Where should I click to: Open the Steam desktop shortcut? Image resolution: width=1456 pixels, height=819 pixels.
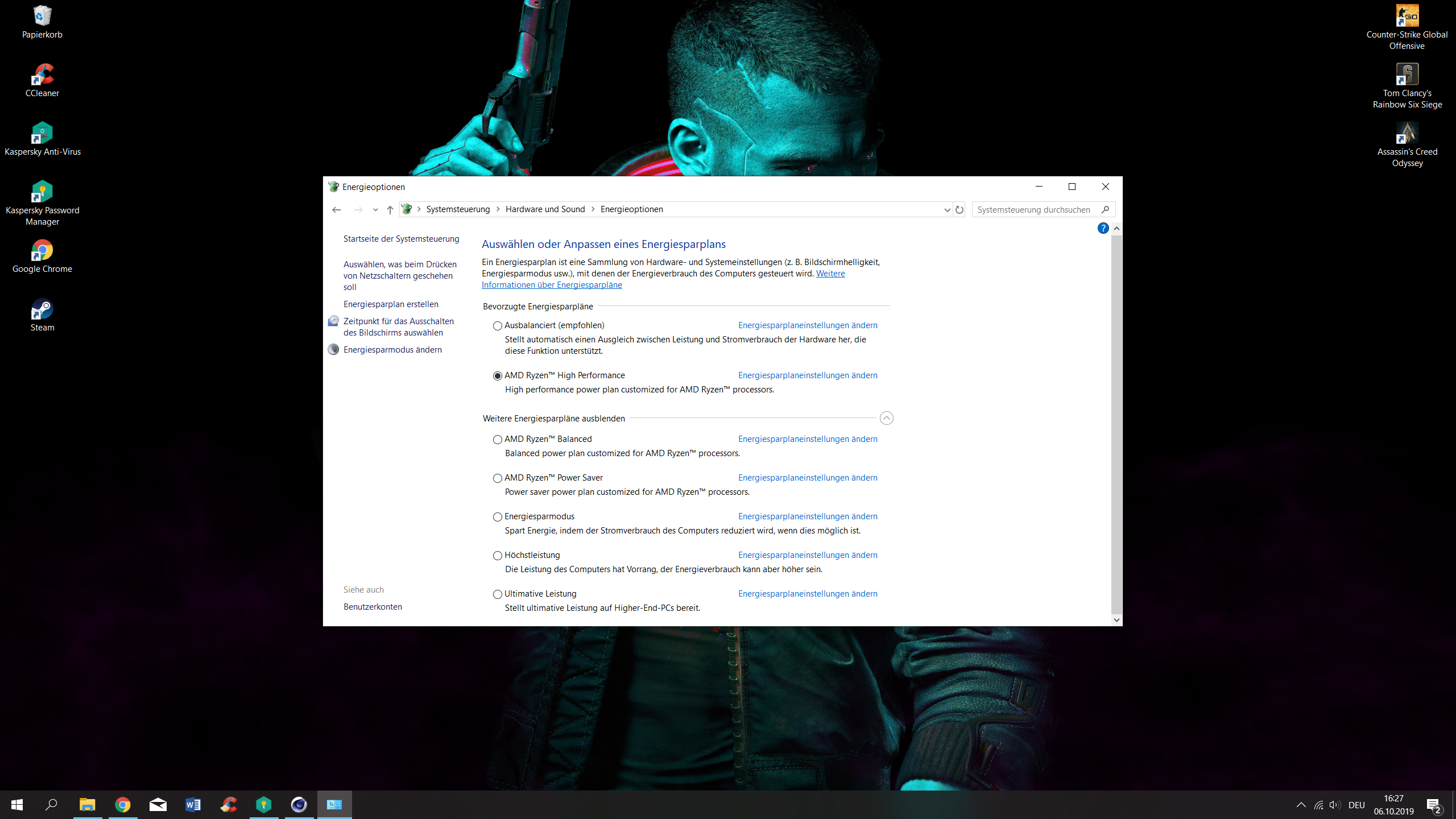(42, 315)
